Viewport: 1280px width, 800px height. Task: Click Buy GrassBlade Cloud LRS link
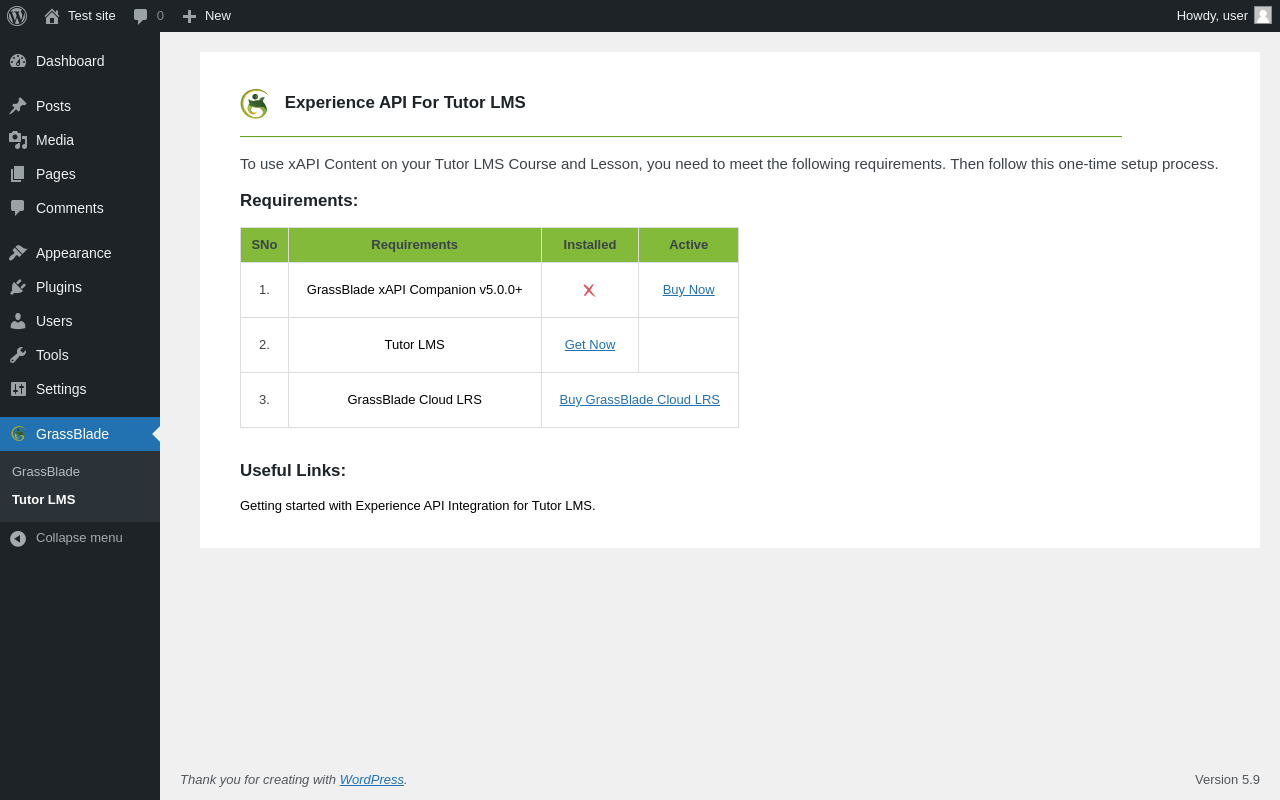[640, 400]
